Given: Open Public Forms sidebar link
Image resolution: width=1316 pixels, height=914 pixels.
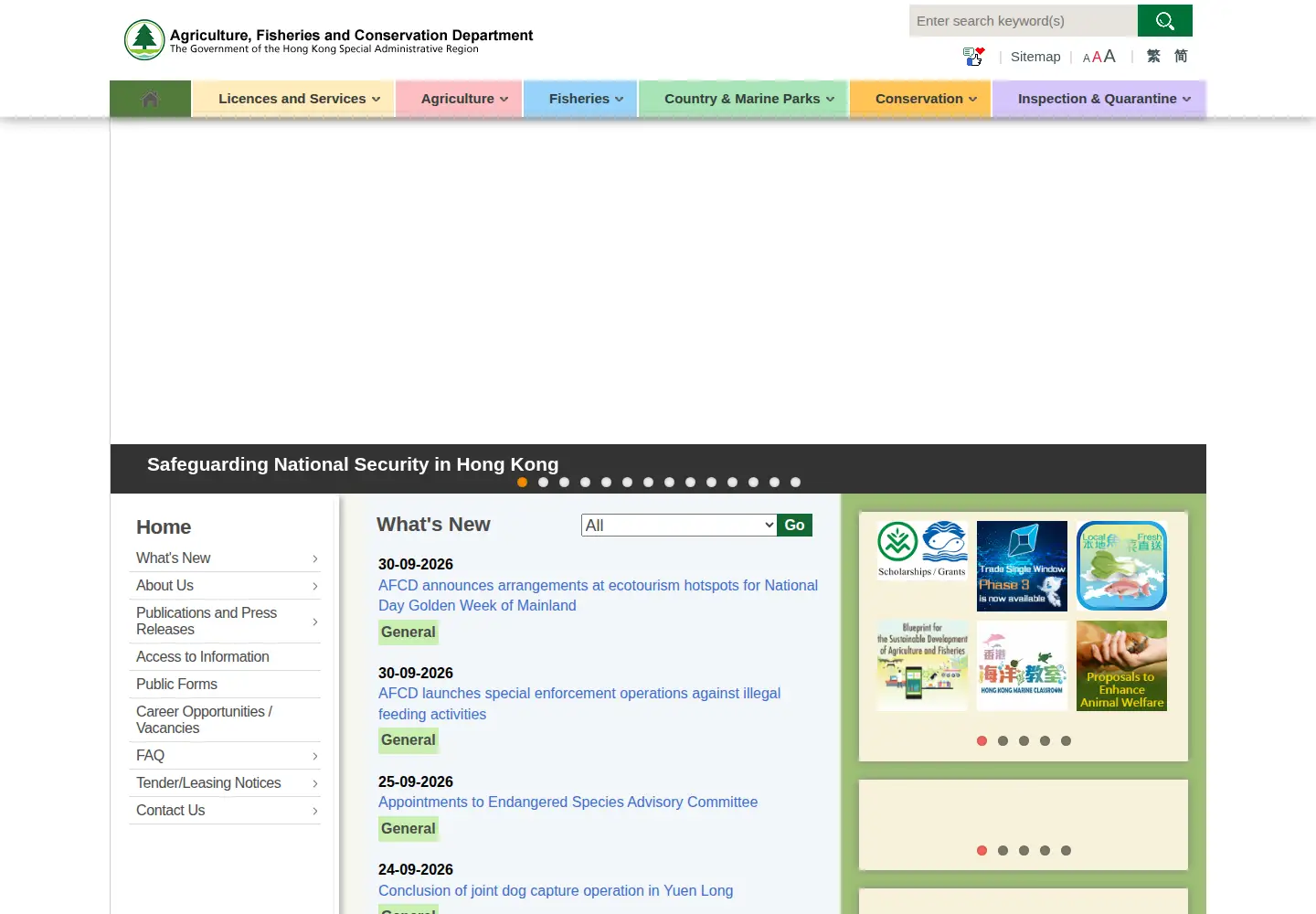Looking at the screenshot, I should 225,685.
